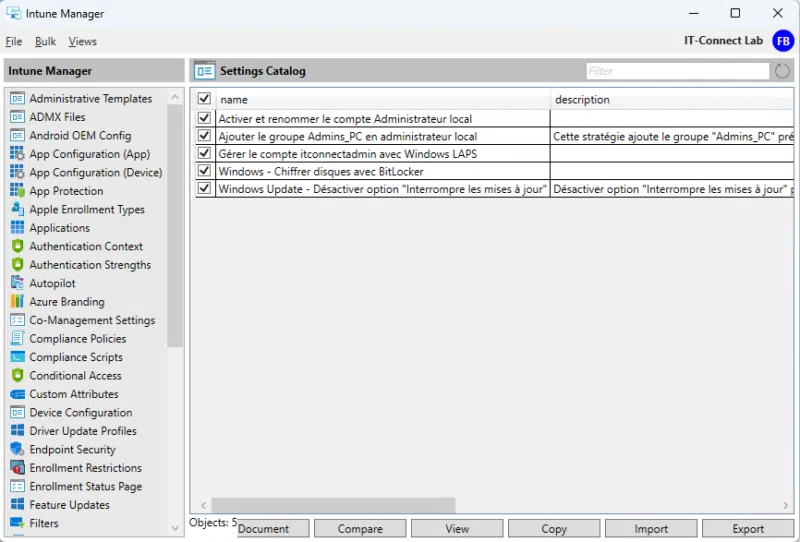Viewport: 800px width, 542px height.
Task: Toggle the select-all checkbox in header
Action: coord(205,99)
